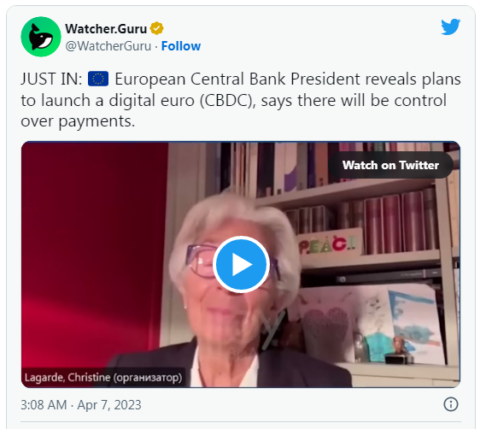Click the gold verified badge
This screenshot has height=429, width=480.
tap(157, 28)
